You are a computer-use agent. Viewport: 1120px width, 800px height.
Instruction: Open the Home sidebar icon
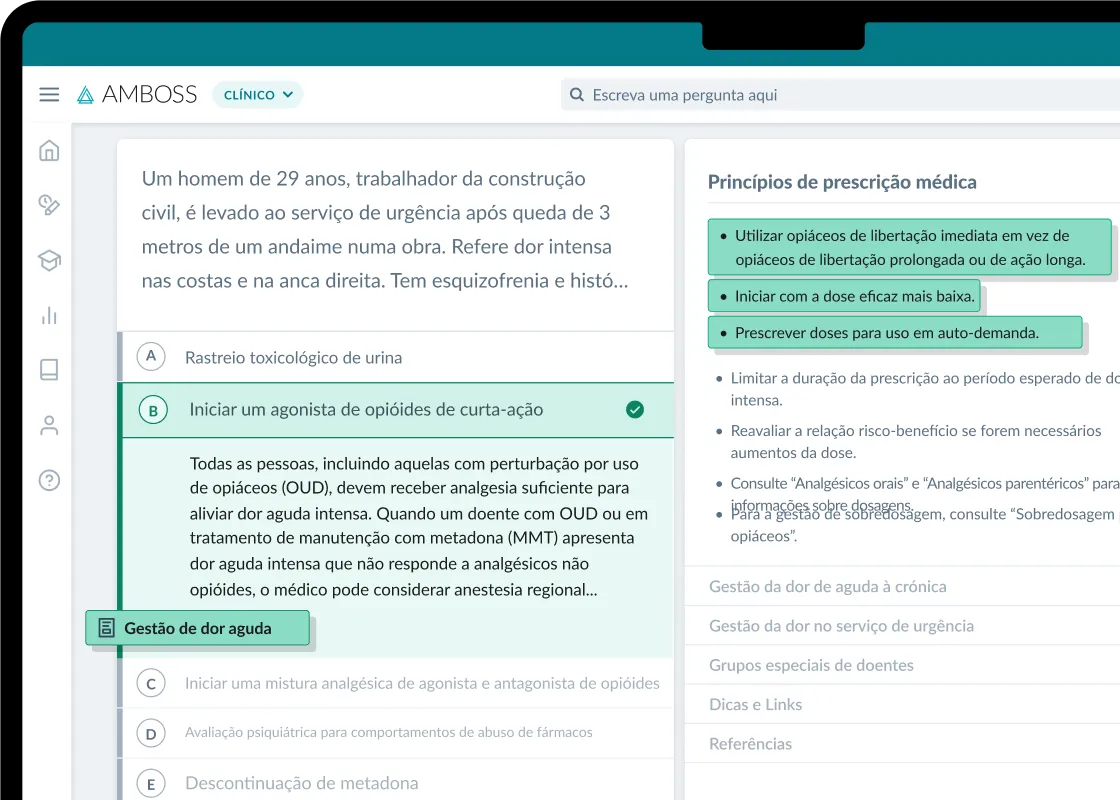click(49, 151)
